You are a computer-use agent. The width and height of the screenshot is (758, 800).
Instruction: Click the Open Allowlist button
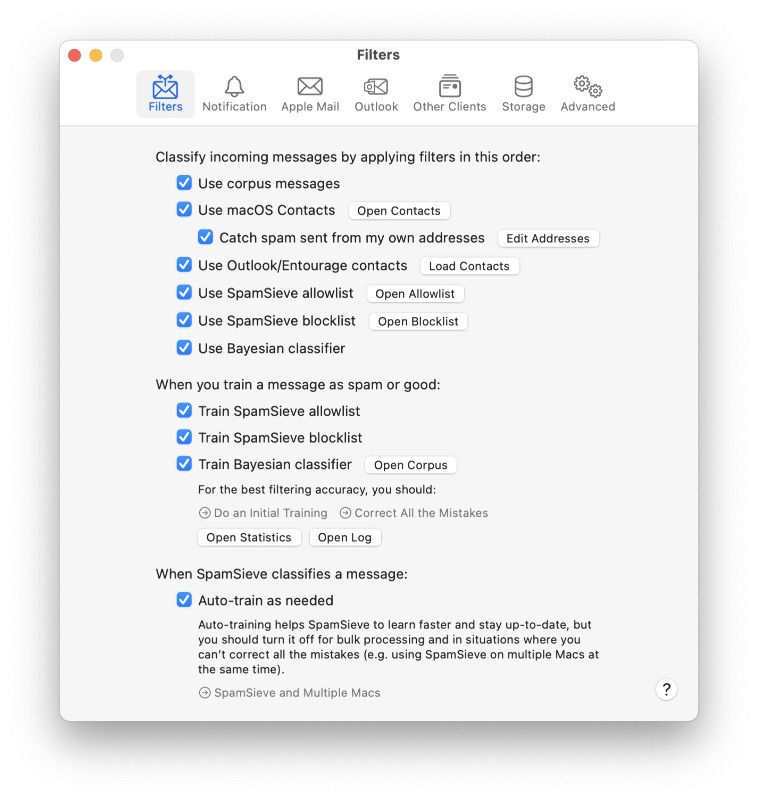click(x=415, y=293)
